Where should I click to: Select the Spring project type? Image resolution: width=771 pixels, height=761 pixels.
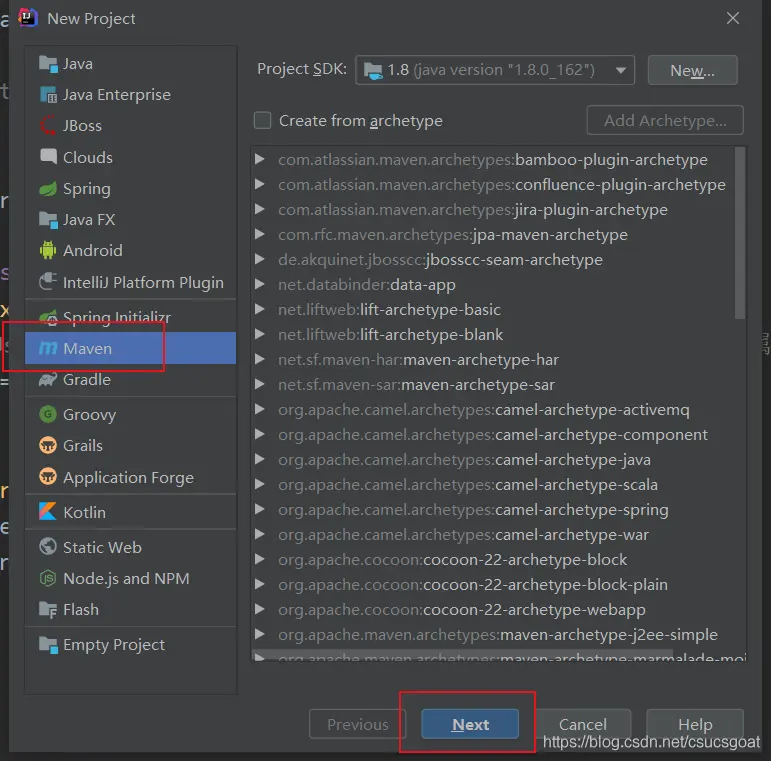click(x=130, y=189)
